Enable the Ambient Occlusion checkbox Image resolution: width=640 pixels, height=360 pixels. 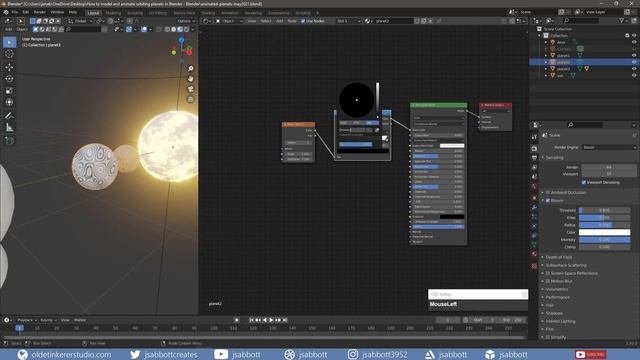pyautogui.click(x=548, y=193)
